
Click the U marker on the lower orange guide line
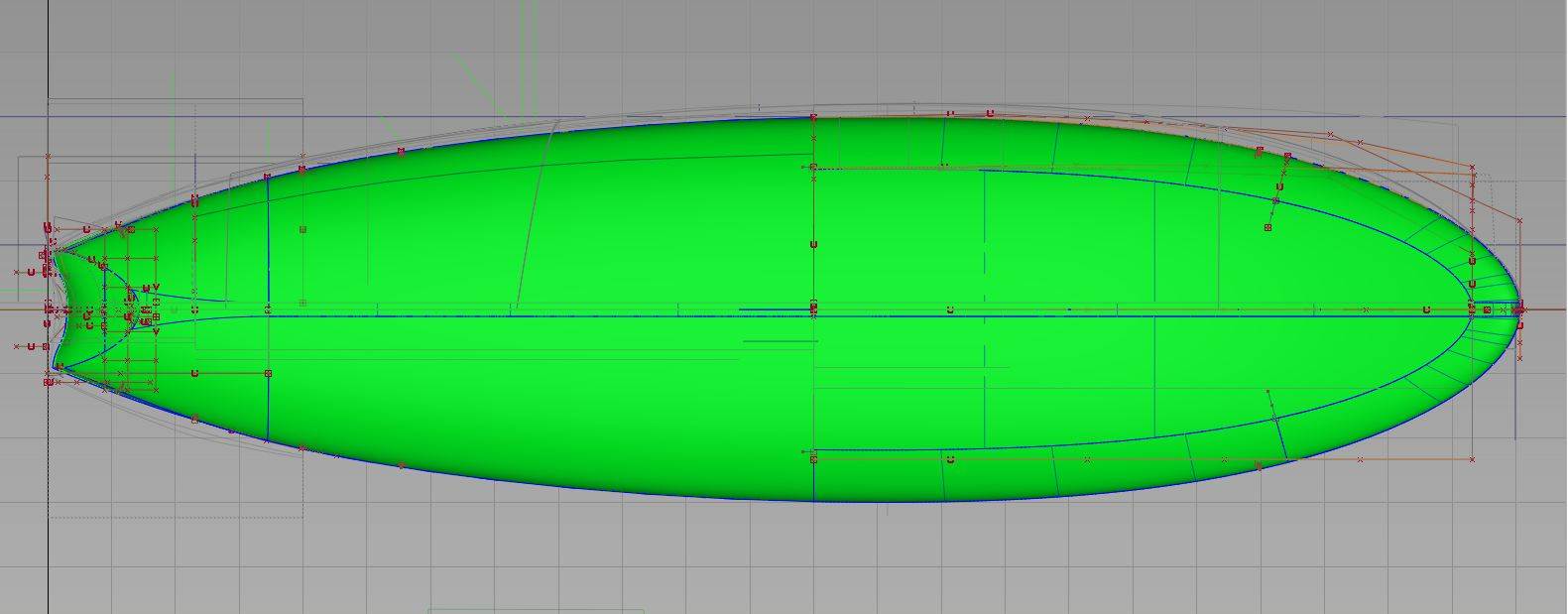tap(950, 460)
